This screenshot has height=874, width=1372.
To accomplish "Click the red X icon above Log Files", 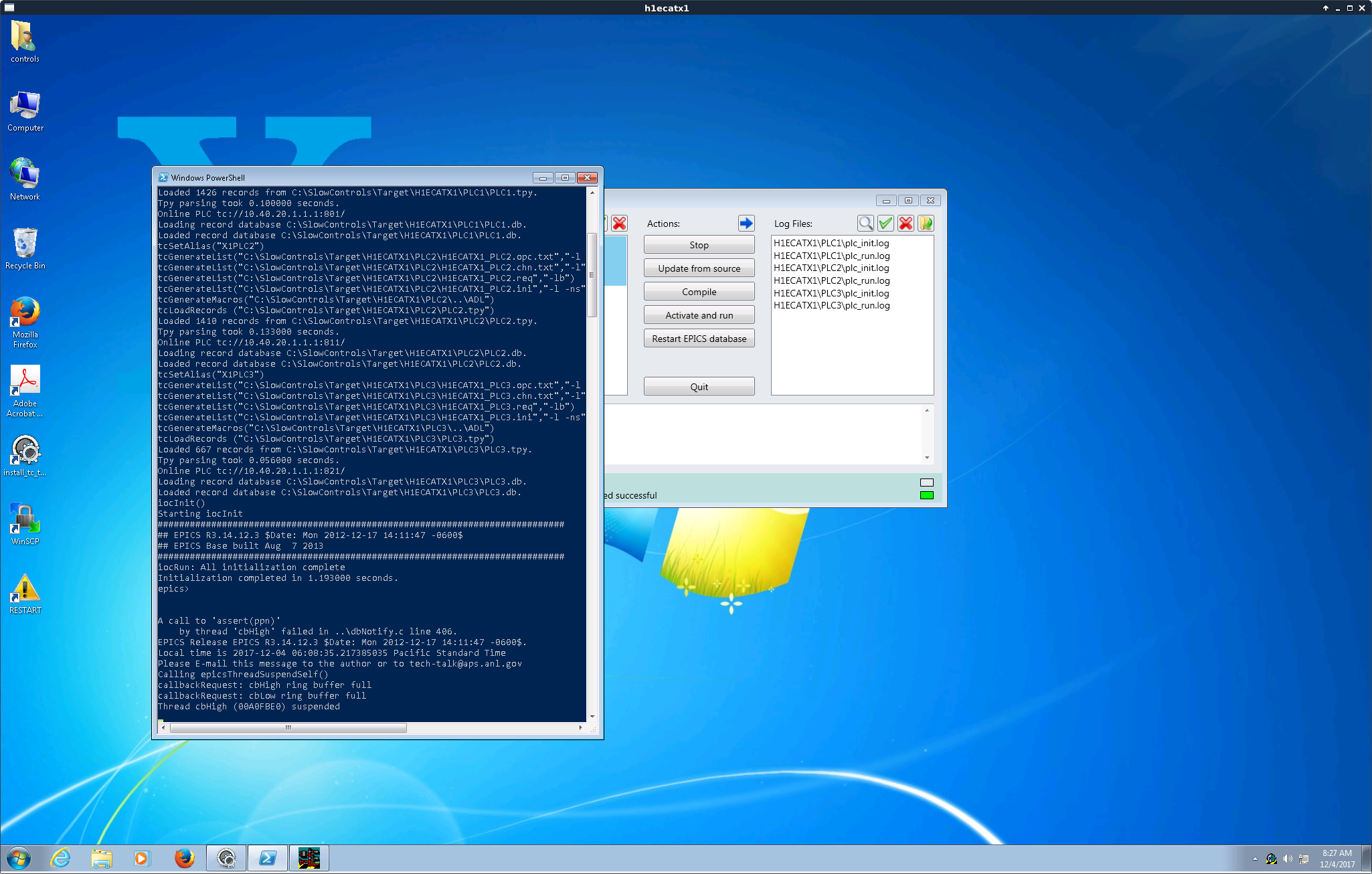I will pyautogui.click(x=906, y=223).
